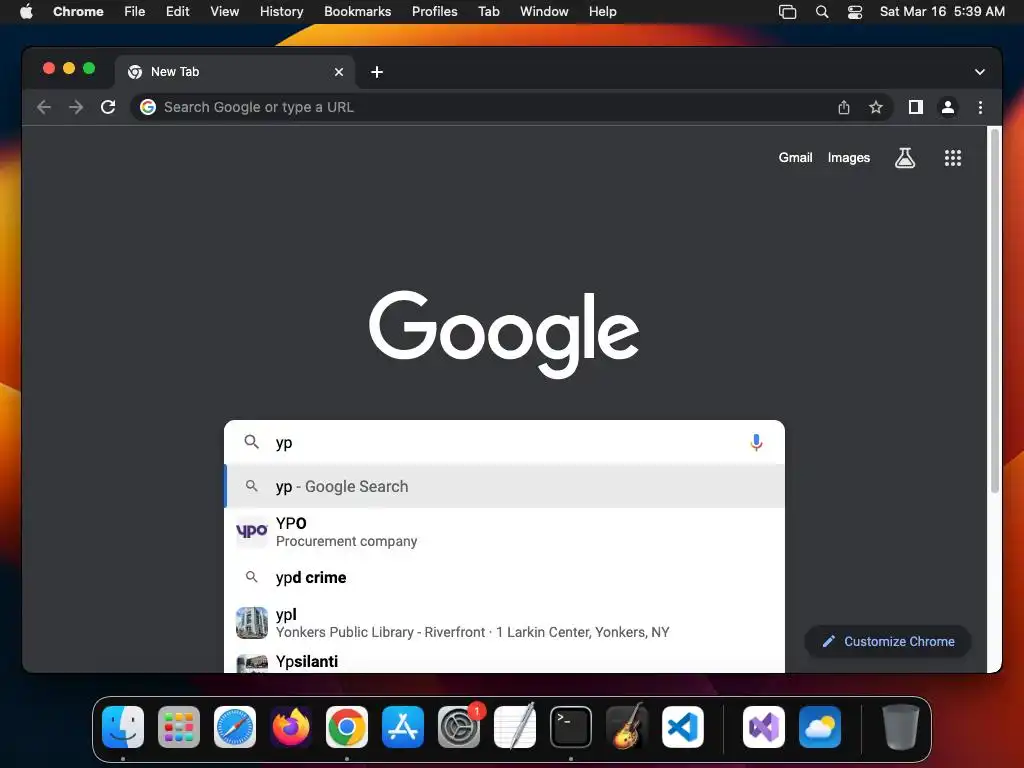Launch Firefox from the Dock
Image resolution: width=1024 pixels, height=768 pixels.
pos(291,727)
